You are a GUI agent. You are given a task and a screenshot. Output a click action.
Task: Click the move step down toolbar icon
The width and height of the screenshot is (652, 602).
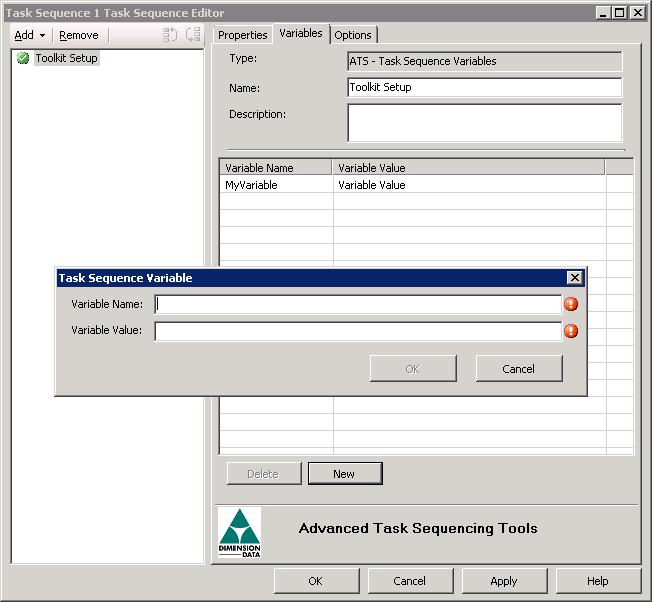click(x=193, y=35)
